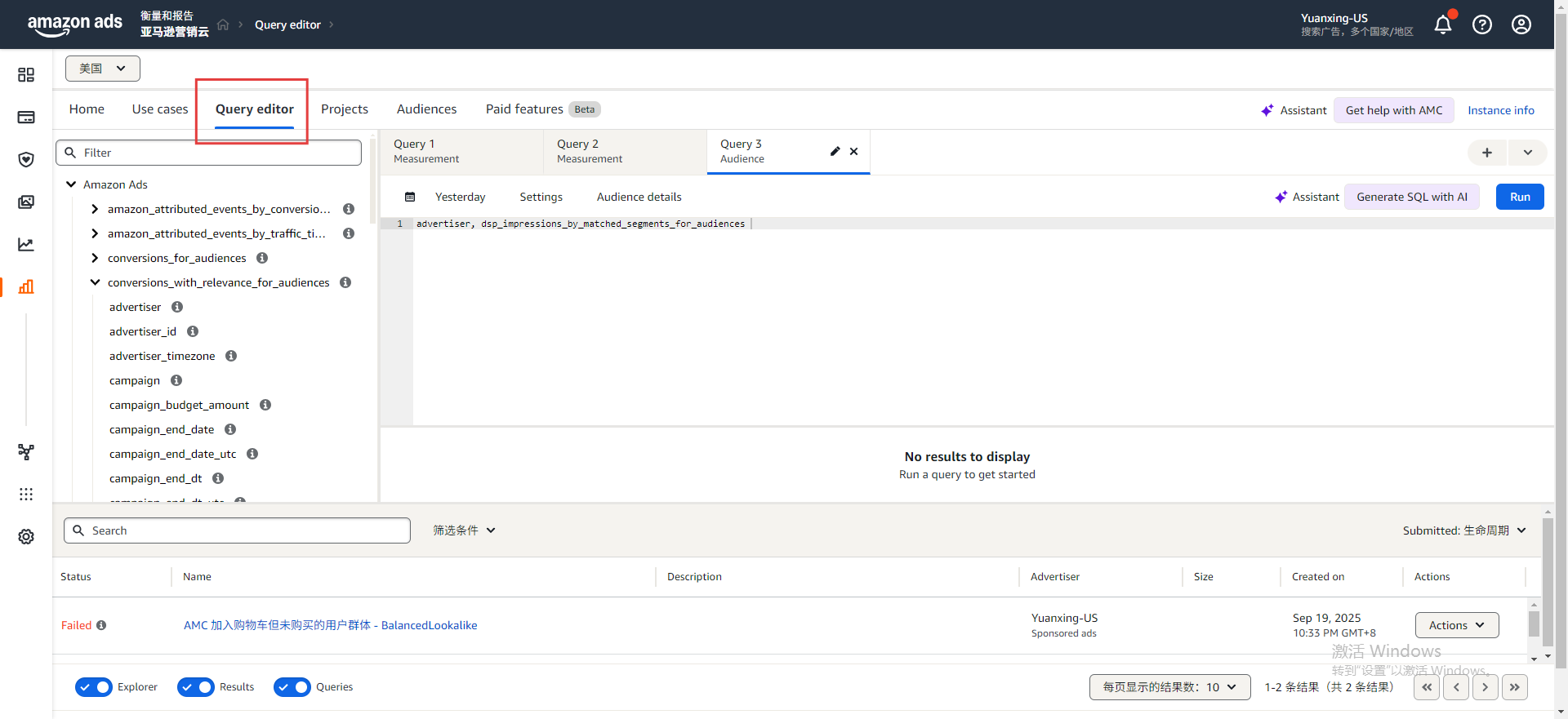This screenshot has width=1568, height=719.
Task: Click the pencil icon to rename Query 3
Action: pyautogui.click(x=835, y=151)
